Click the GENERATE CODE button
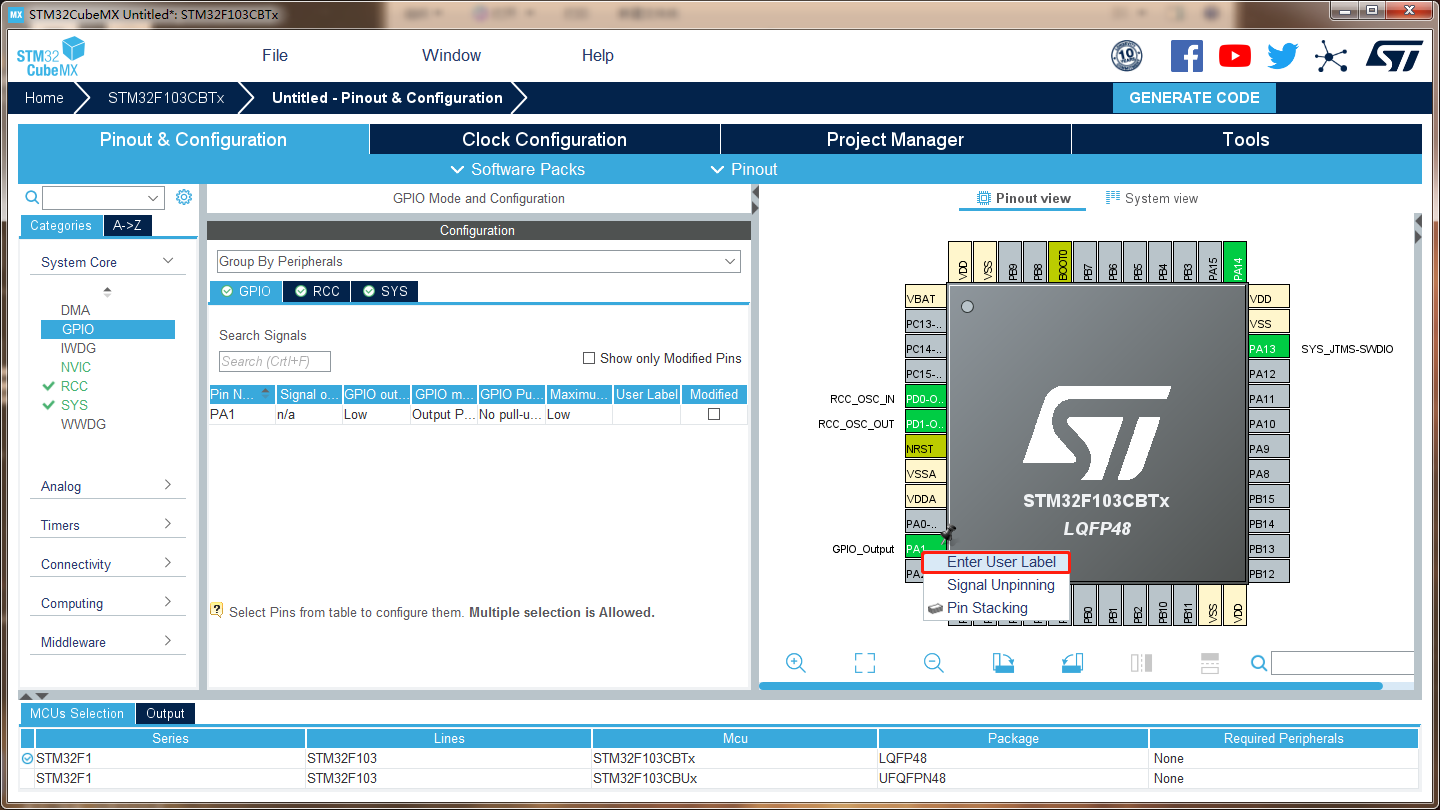The width and height of the screenshot is (1440, 810). (1194, 98)
